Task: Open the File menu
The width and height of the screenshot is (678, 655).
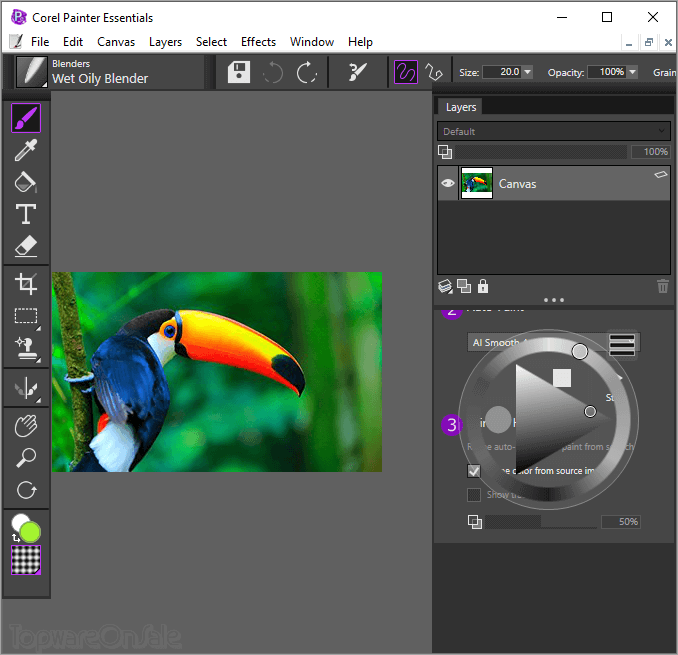Action: pyautogui.click(x=40, y=42)
